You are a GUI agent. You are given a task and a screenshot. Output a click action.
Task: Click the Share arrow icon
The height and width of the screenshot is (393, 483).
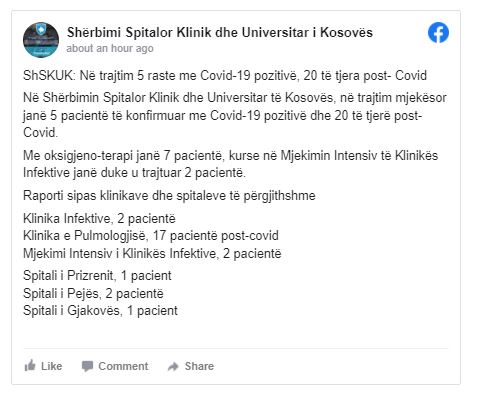(173, 367)
